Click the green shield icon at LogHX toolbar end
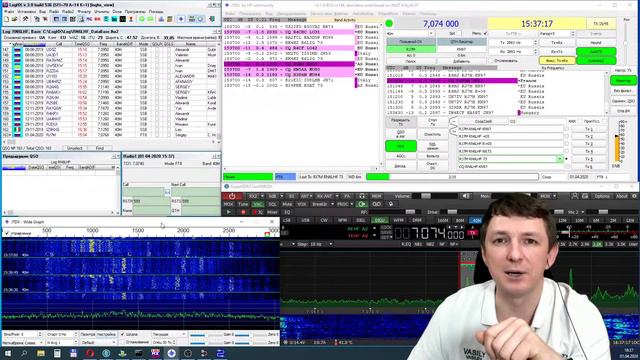Image resolution: width=640 pixels, height=360 pixels. (212, 19)
